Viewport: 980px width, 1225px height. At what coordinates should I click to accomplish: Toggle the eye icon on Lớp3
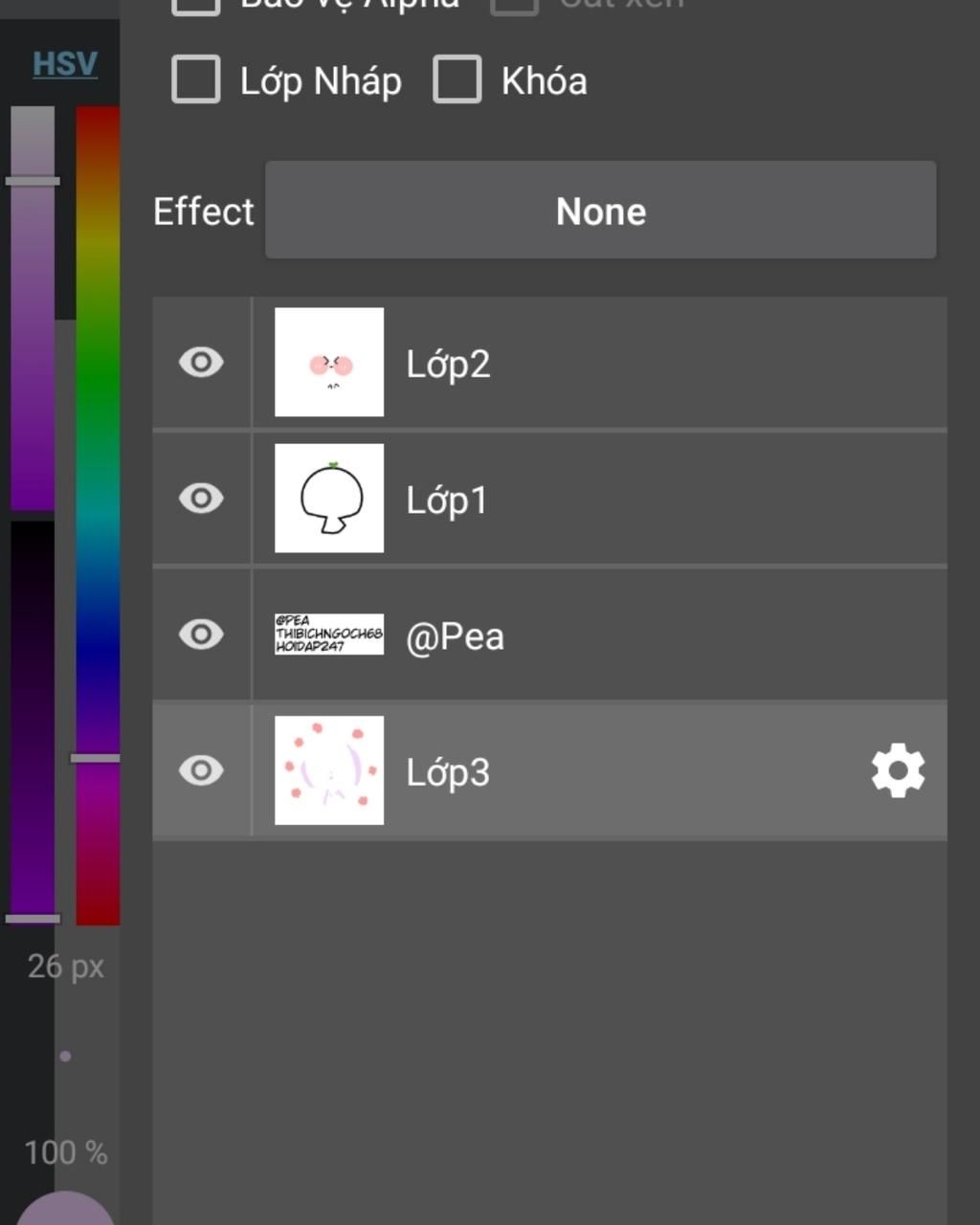coord(201,770)
